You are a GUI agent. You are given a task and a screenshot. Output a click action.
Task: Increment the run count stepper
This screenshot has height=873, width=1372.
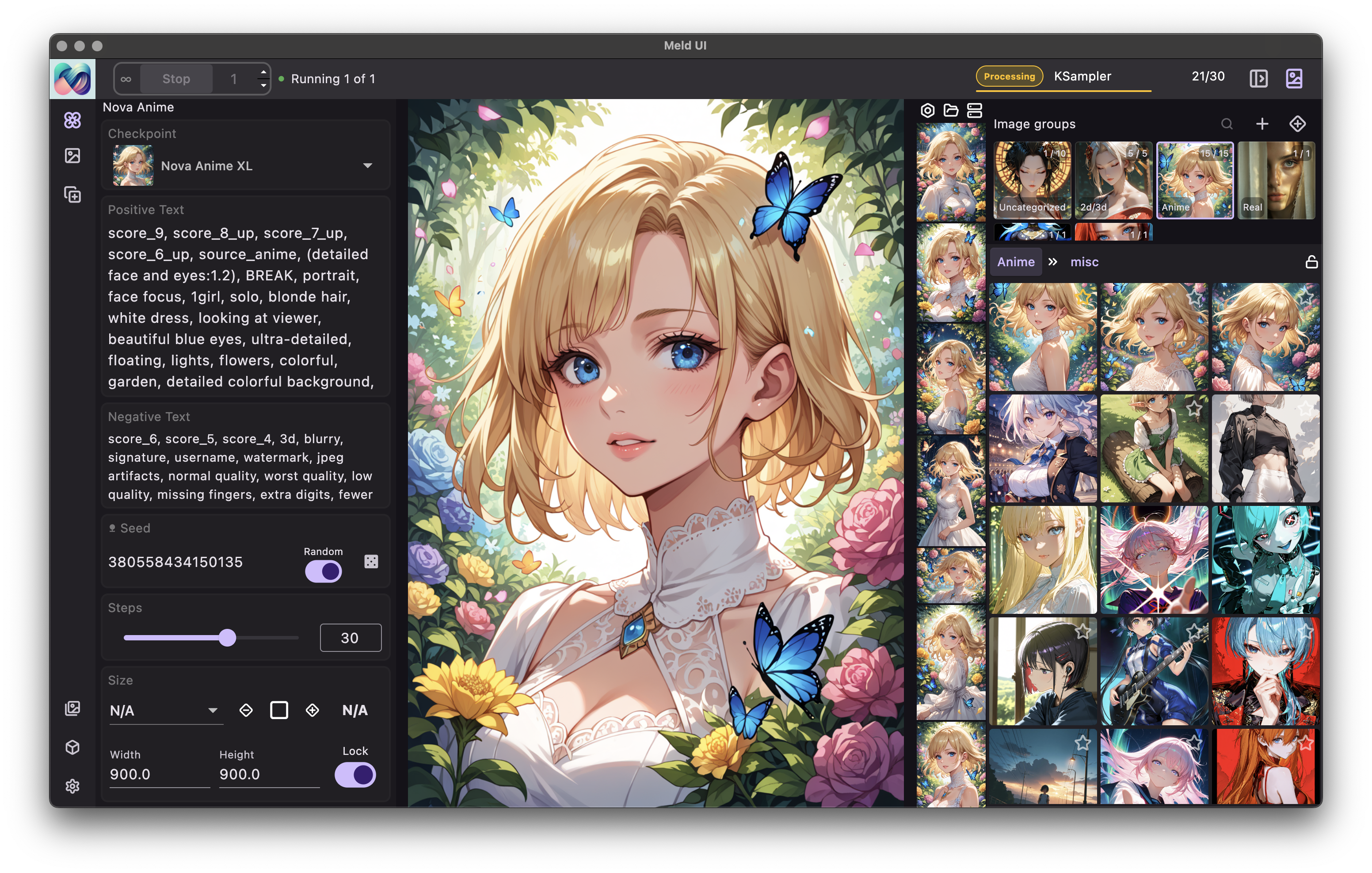tap(263, 72)
